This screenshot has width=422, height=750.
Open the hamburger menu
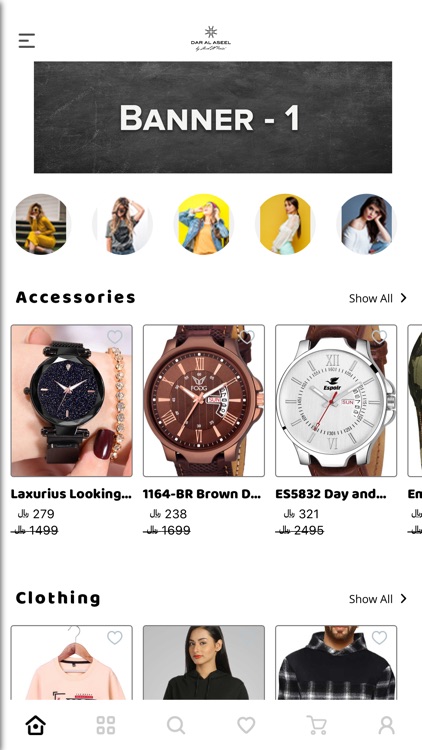(x=27, y=41)
